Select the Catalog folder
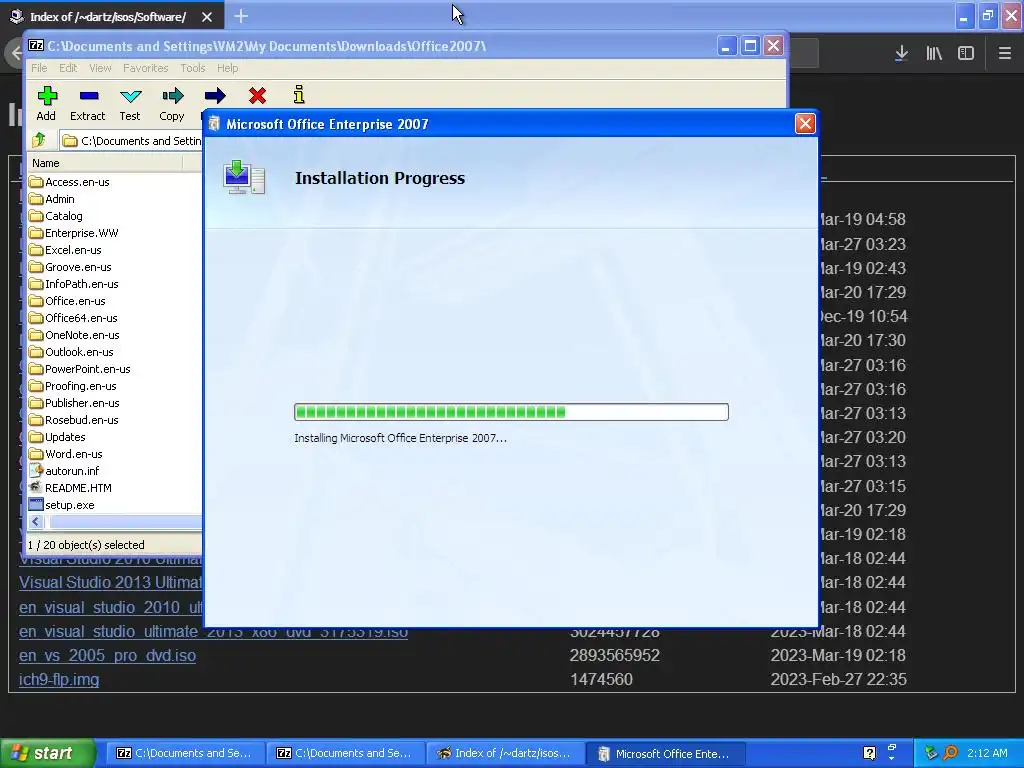Viewport: 1024px width, 768px height. [56, 216]
